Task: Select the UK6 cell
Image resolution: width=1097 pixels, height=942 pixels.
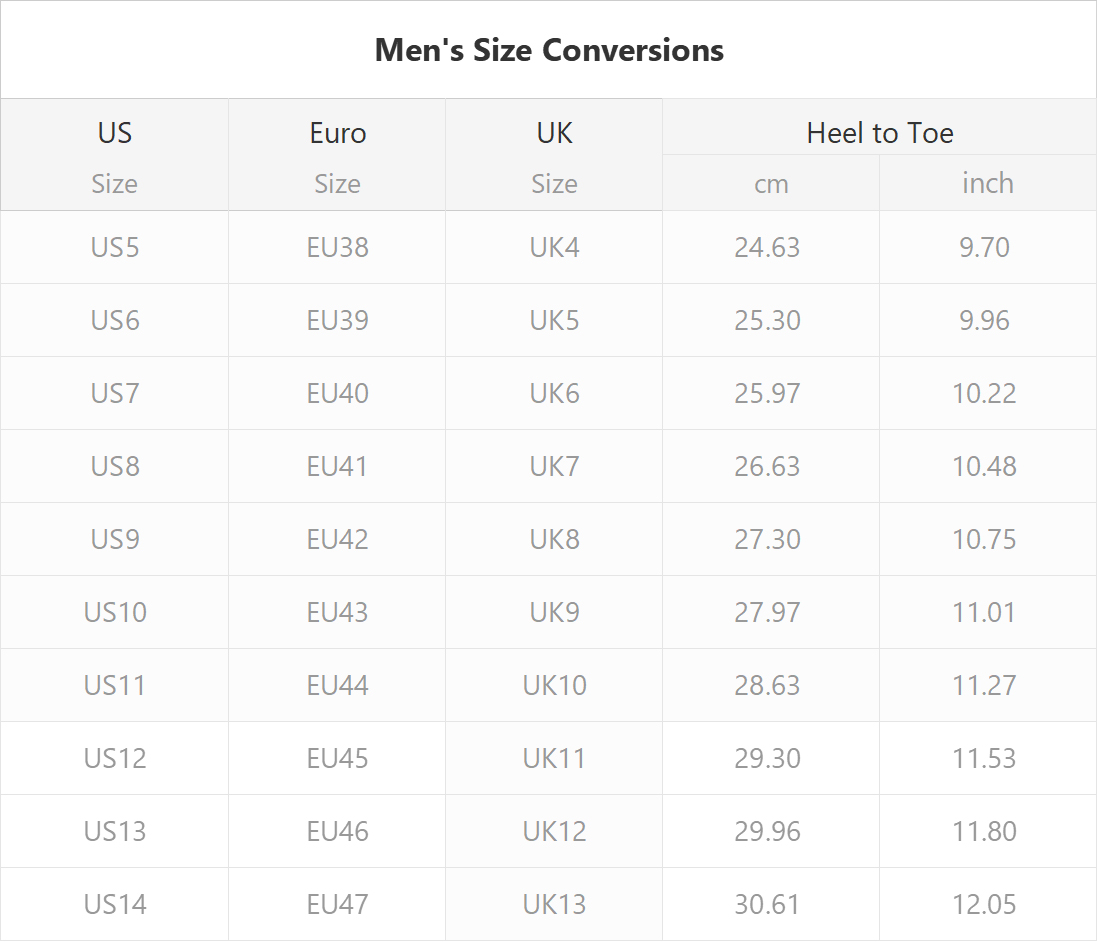Action: [554, 393]
